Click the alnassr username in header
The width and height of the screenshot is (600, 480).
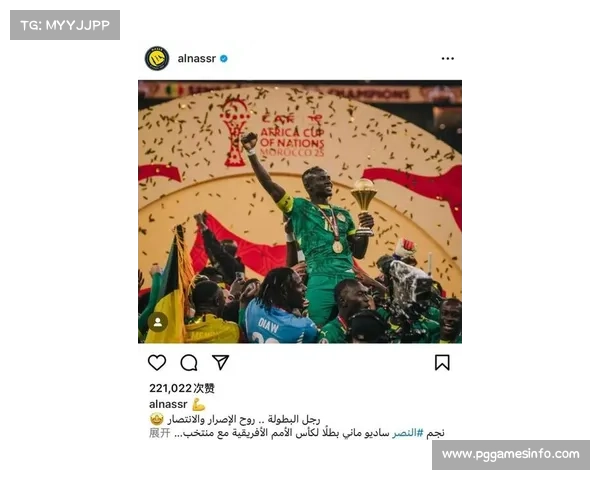pos(197,59)
